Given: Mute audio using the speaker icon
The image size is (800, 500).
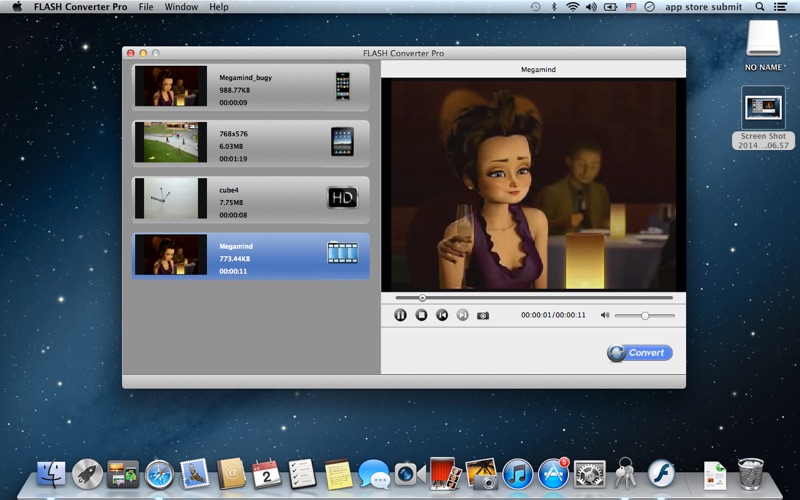Looking at the screenshot, I should coord(604,315).
